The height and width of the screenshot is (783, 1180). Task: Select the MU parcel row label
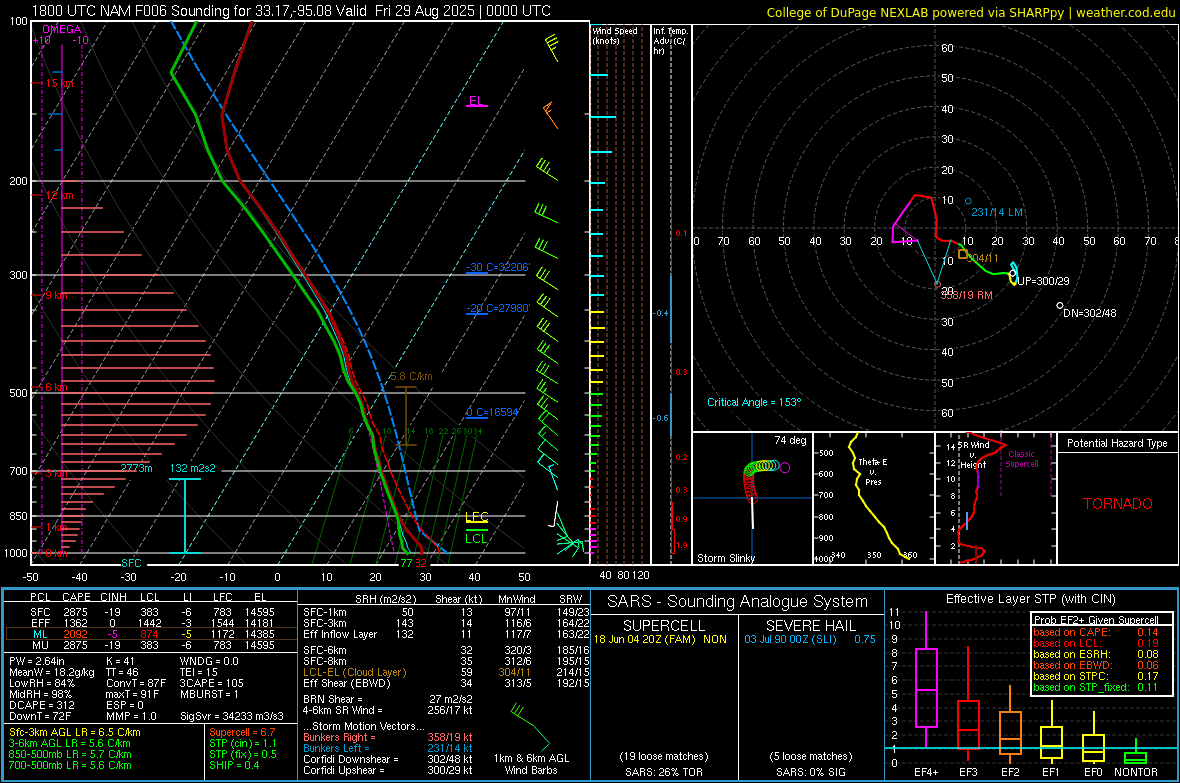[x=40, y=644]
